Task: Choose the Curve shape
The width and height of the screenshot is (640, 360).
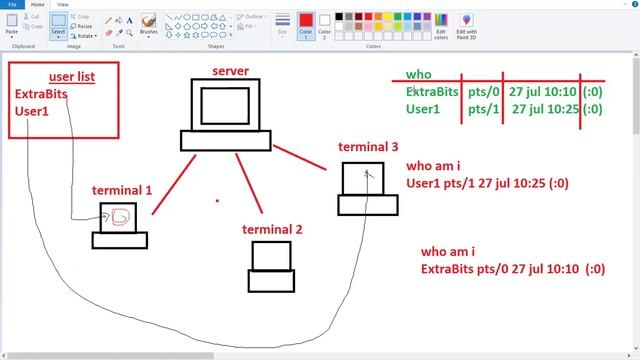Action: coord(178,18)
